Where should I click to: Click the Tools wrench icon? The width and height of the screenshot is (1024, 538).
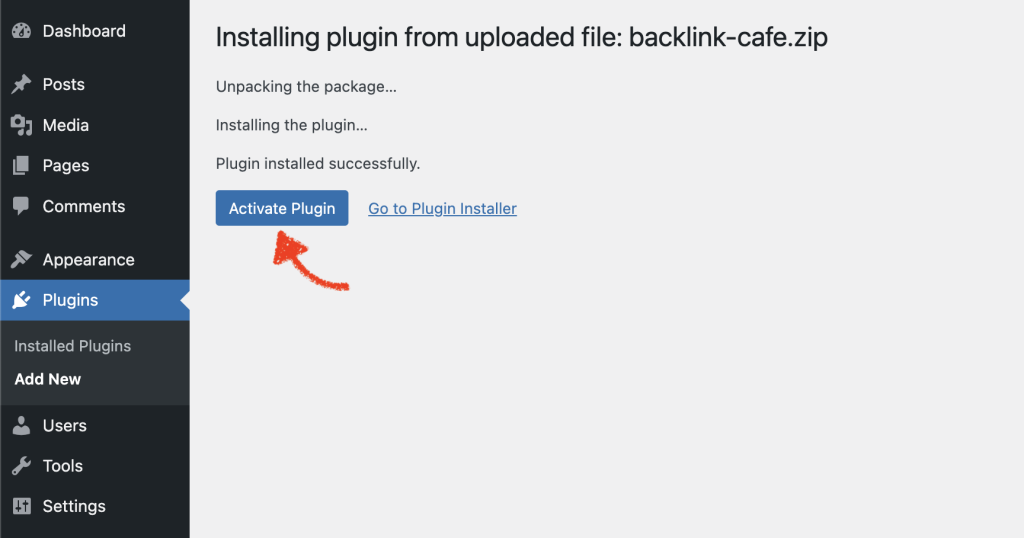pos(21,466)
